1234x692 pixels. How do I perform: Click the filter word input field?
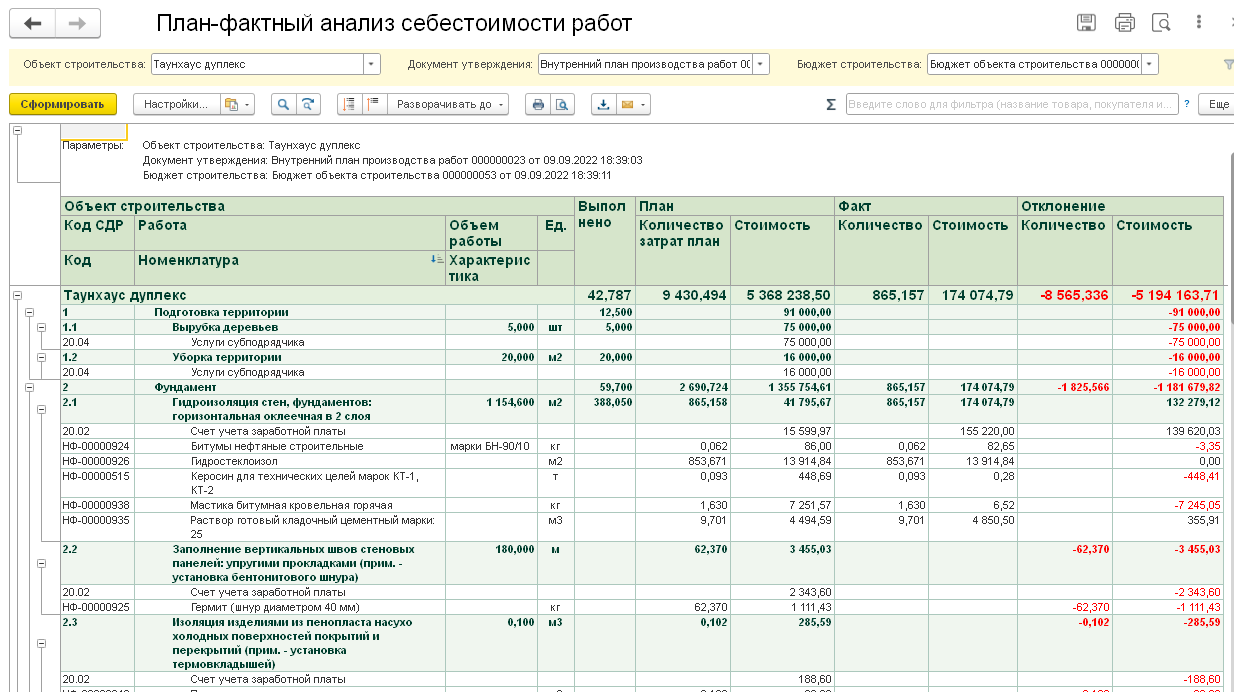(x=1010, y=104)
